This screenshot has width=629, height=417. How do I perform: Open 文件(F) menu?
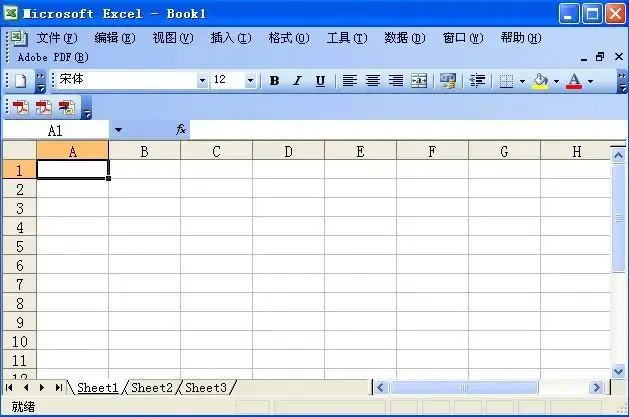click(57, 38)
